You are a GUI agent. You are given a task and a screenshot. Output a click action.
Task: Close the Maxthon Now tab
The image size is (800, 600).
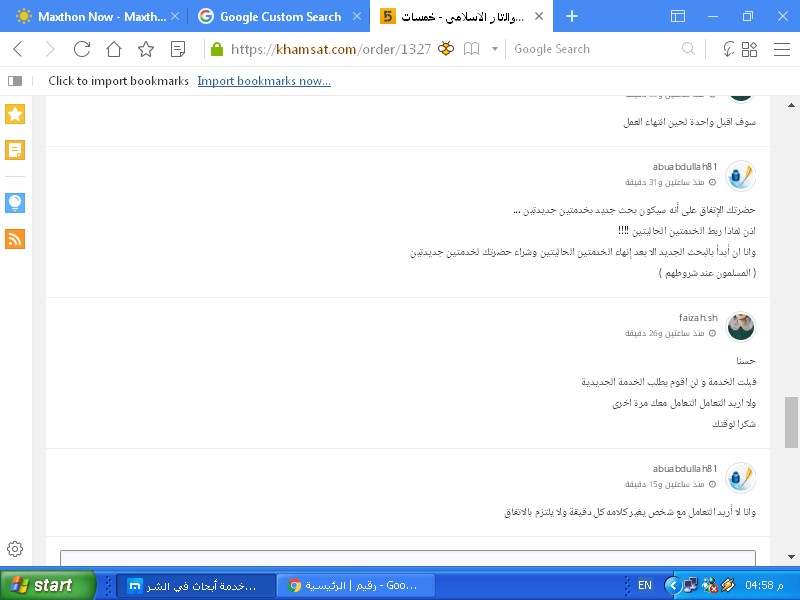(175, 16)
